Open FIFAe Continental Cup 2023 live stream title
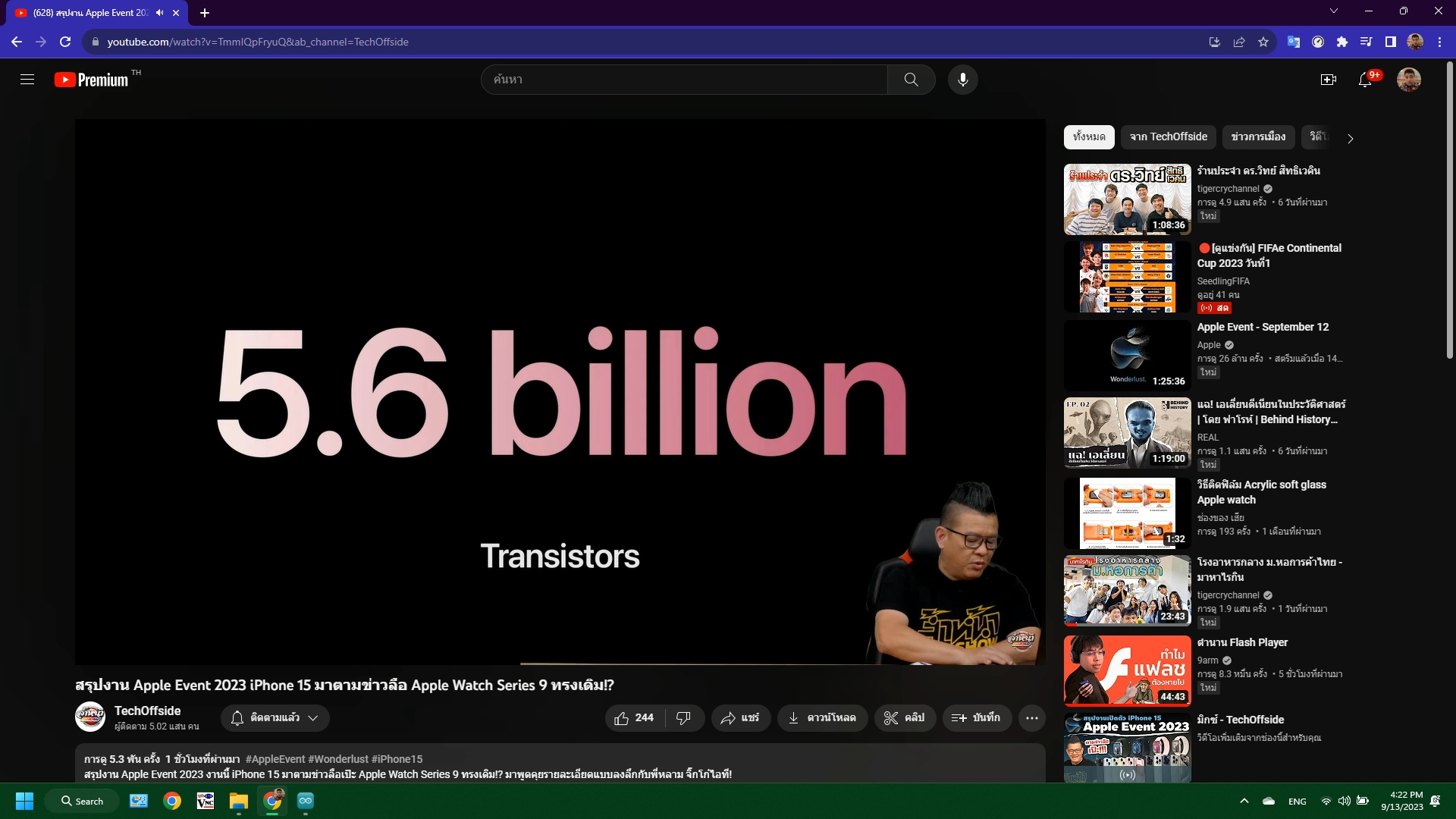Viewport: 1456px width, 819px height. pos(1269,256)
